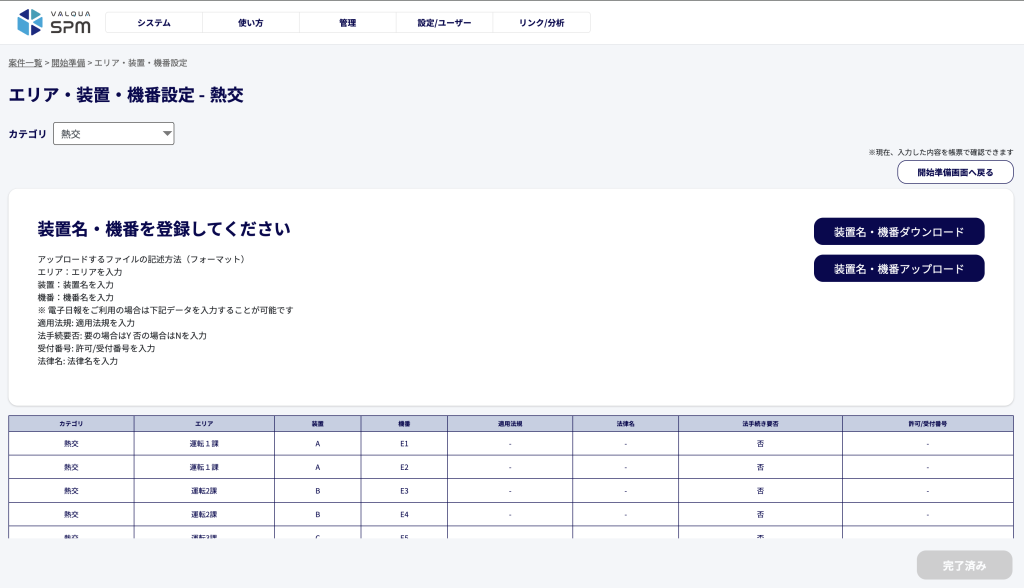Click 否 cell in the E2 row
This screenshot has height=588, width=1024.
point(760,467)
